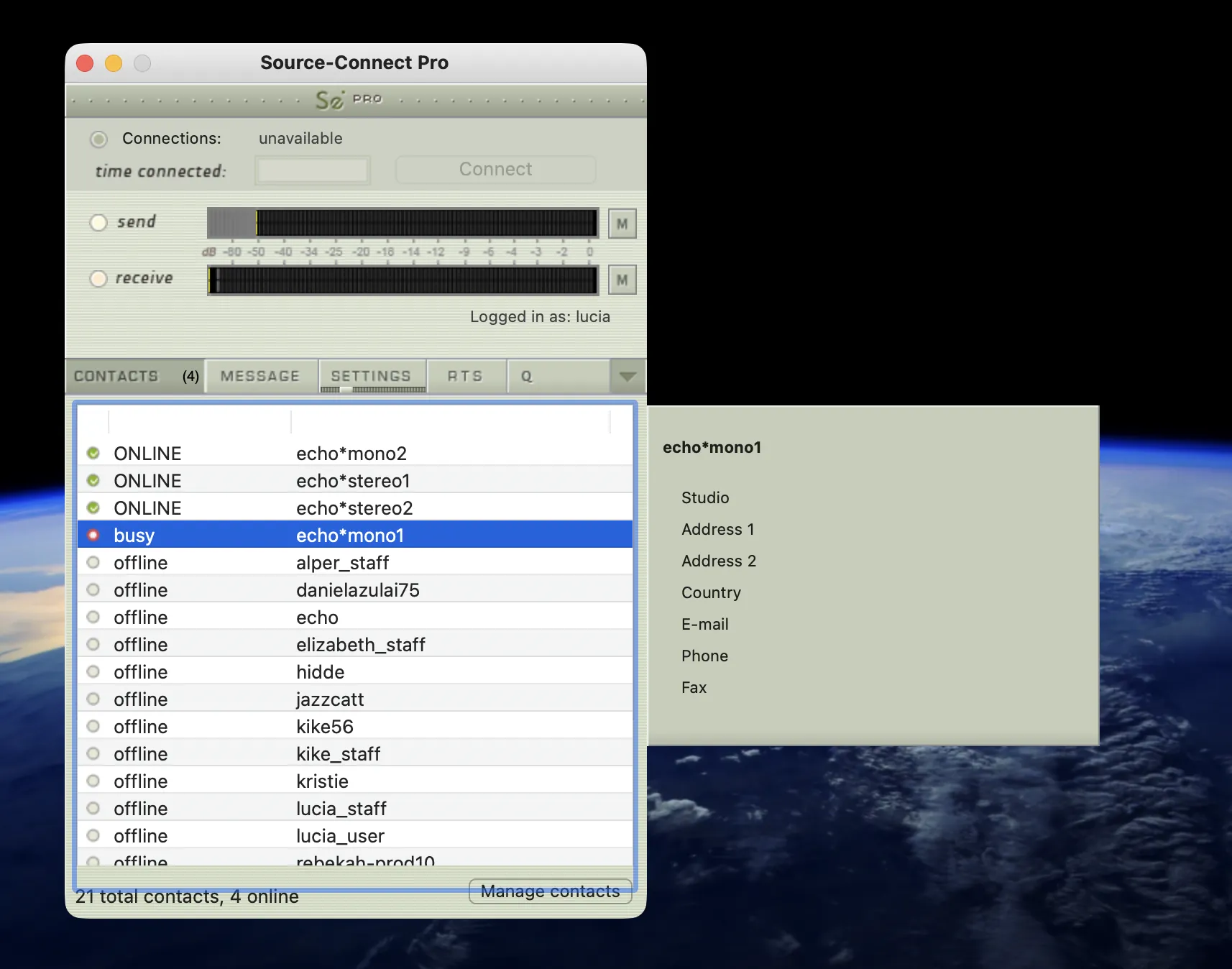Image resolution: width=1232 pixels, height=969 pixels.
Task: Close the Source-Connect Pro window
Action: point(85,63)
